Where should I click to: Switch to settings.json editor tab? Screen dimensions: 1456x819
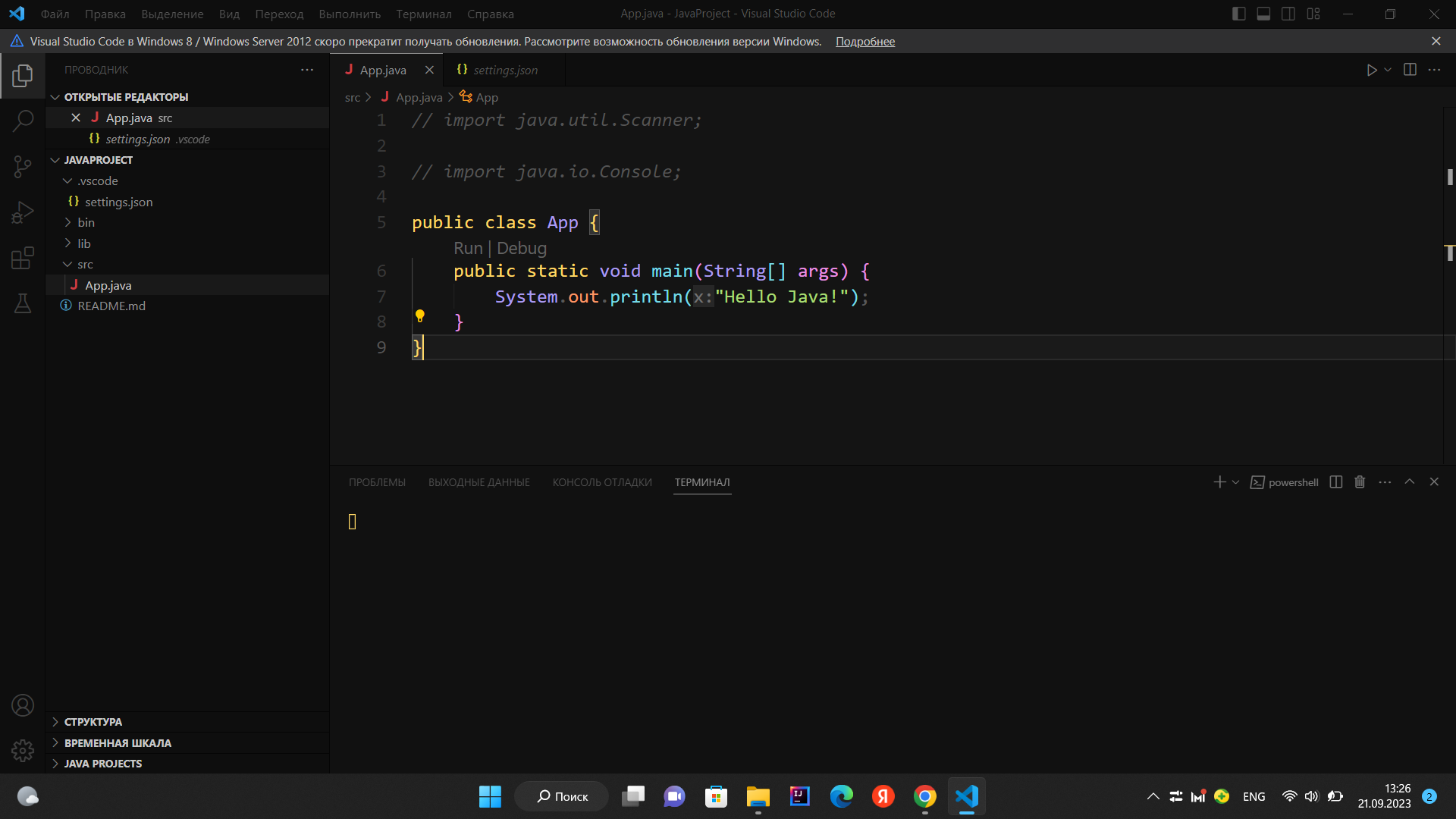coord(506,70)
